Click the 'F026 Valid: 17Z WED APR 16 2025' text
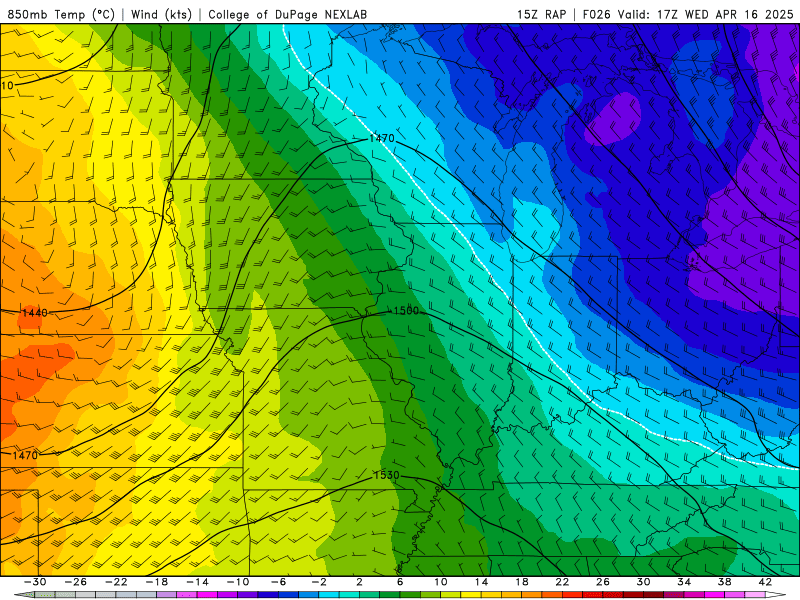The image size is (800, 600). [x=688, y=14]
